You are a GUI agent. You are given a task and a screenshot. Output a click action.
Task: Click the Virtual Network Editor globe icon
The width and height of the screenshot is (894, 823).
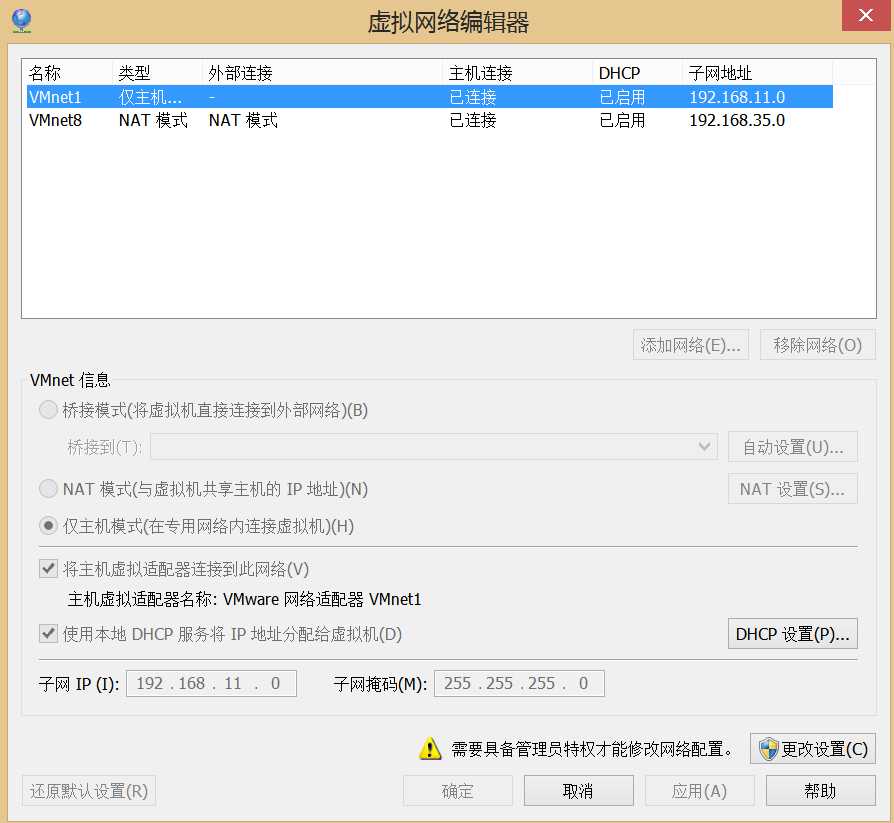[x=22, y=21]
